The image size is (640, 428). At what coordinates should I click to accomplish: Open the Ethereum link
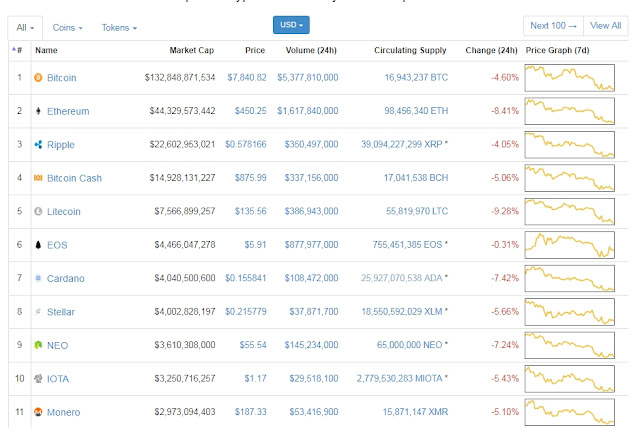(x=68, y=111)
